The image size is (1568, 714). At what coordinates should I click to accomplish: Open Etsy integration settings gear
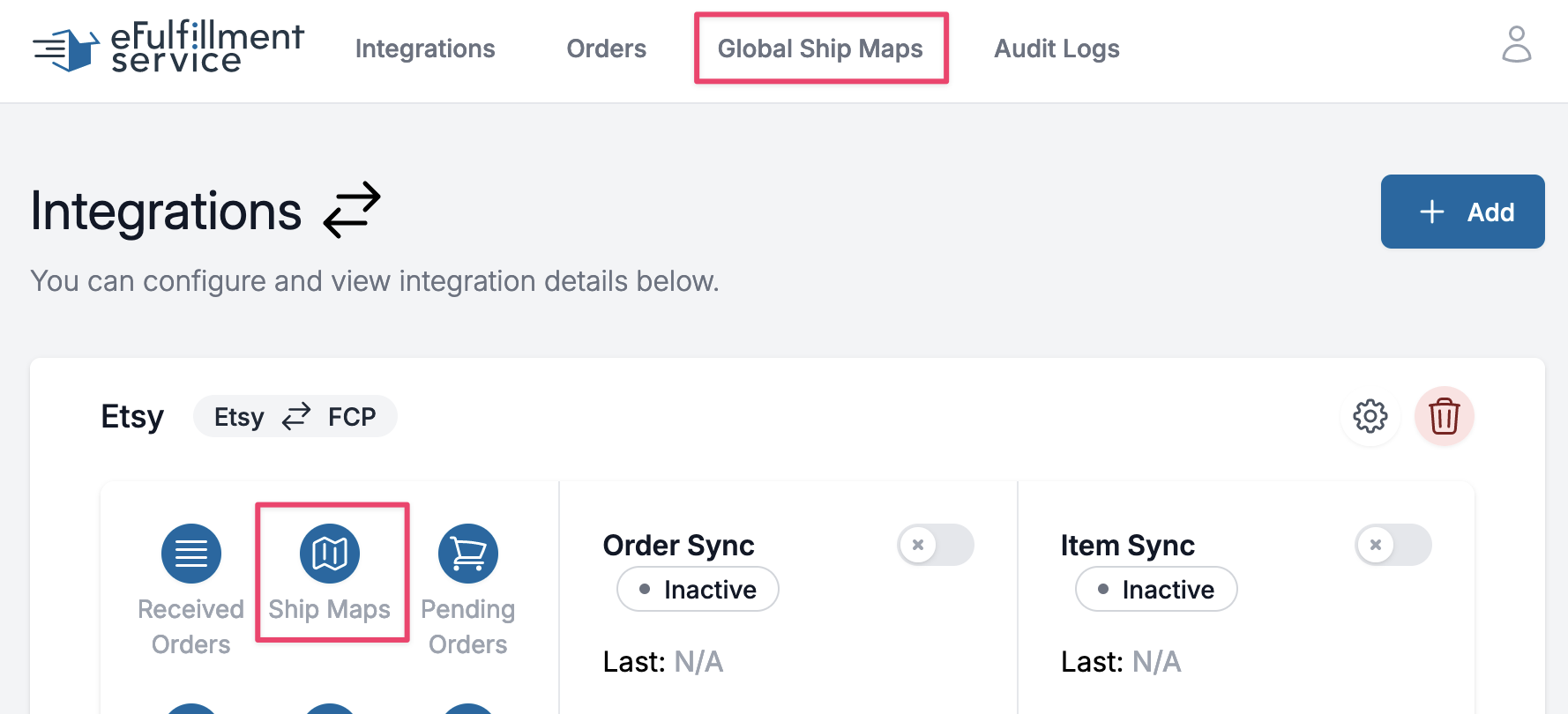pos(1370,416)
